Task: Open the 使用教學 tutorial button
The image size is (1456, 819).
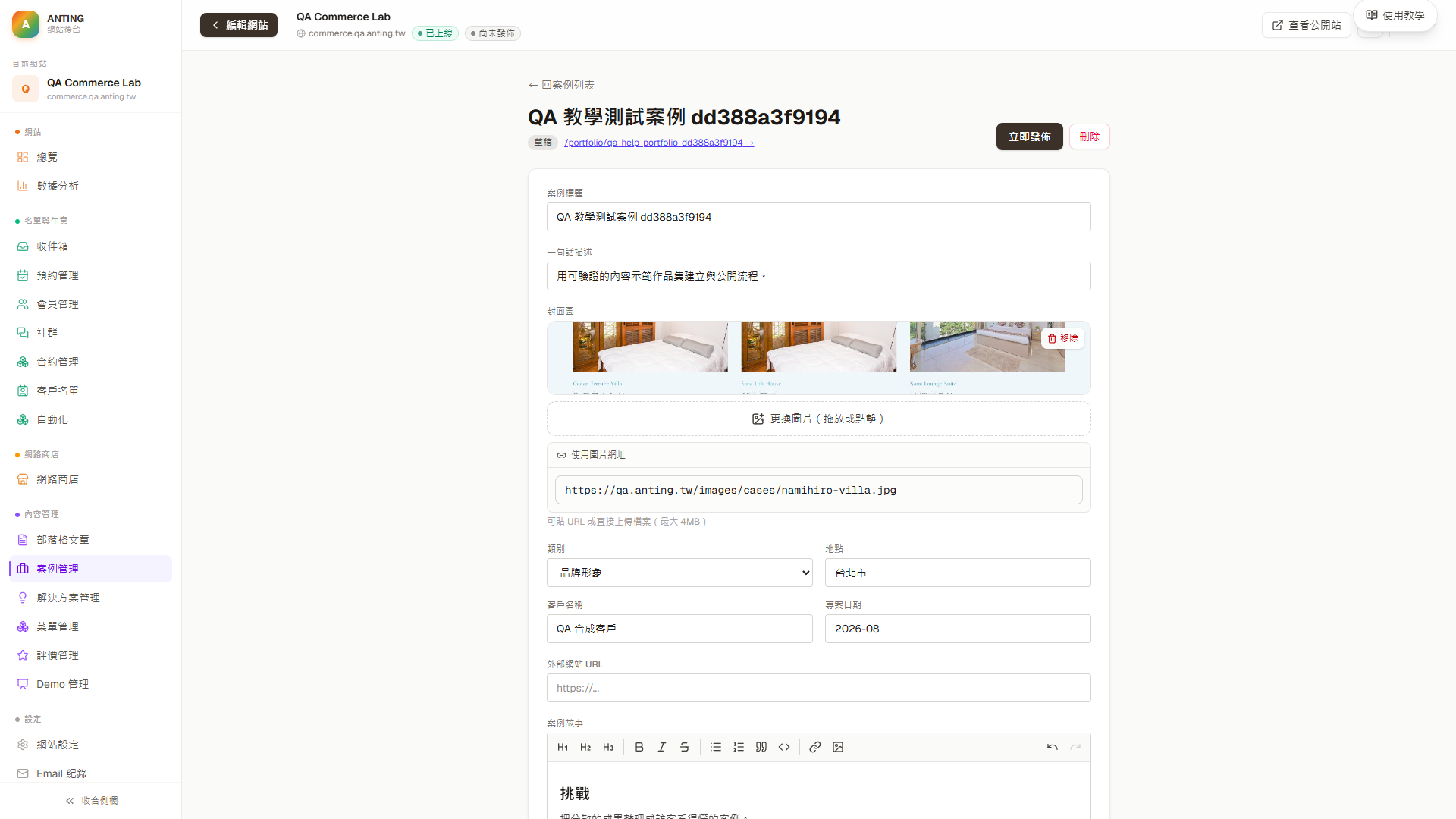Action: (1395, 15)
